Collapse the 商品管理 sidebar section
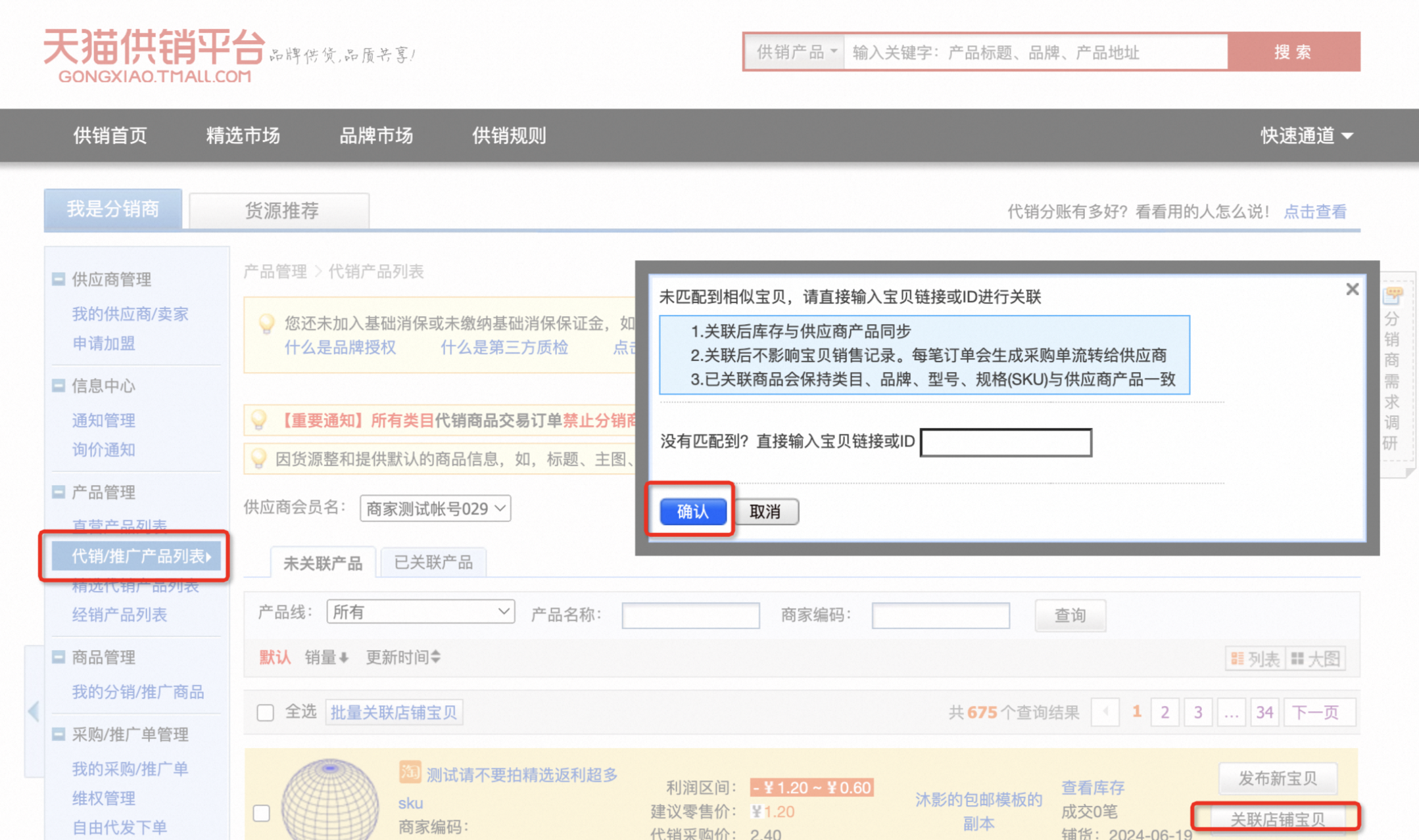 point(59,657)
